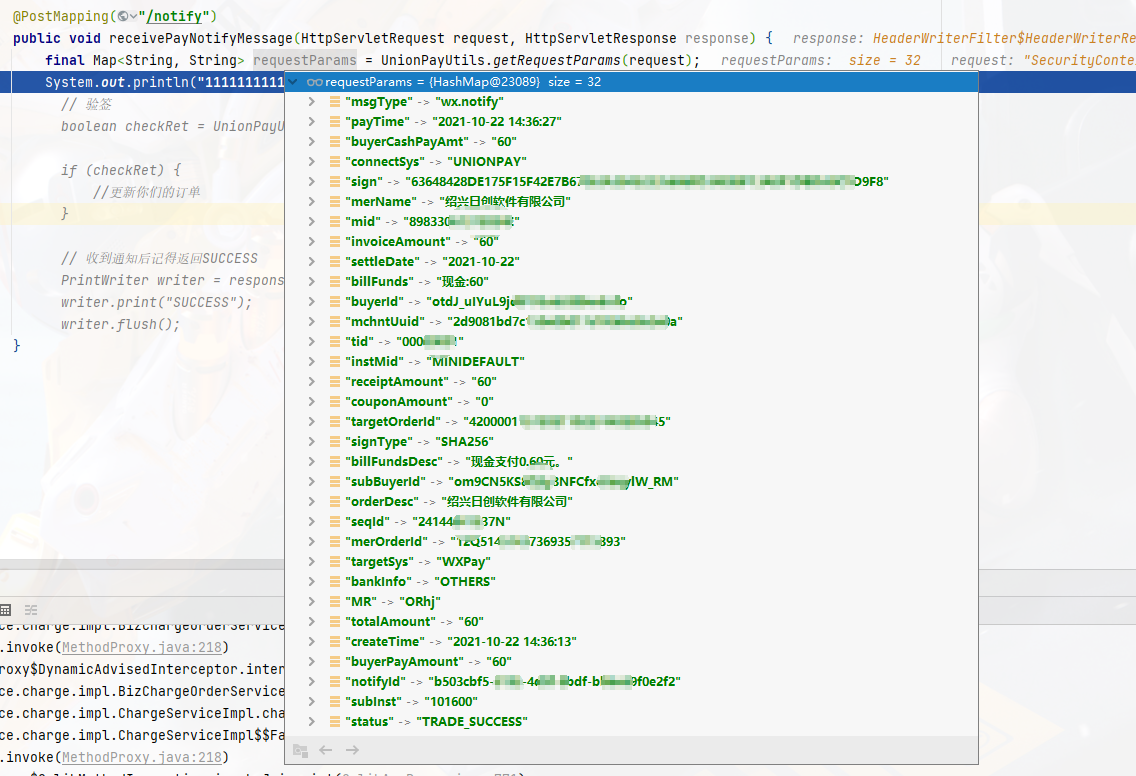Select the "wx.notify" value text
Viewport: 1136px width, 776px height.
[469, 101]
